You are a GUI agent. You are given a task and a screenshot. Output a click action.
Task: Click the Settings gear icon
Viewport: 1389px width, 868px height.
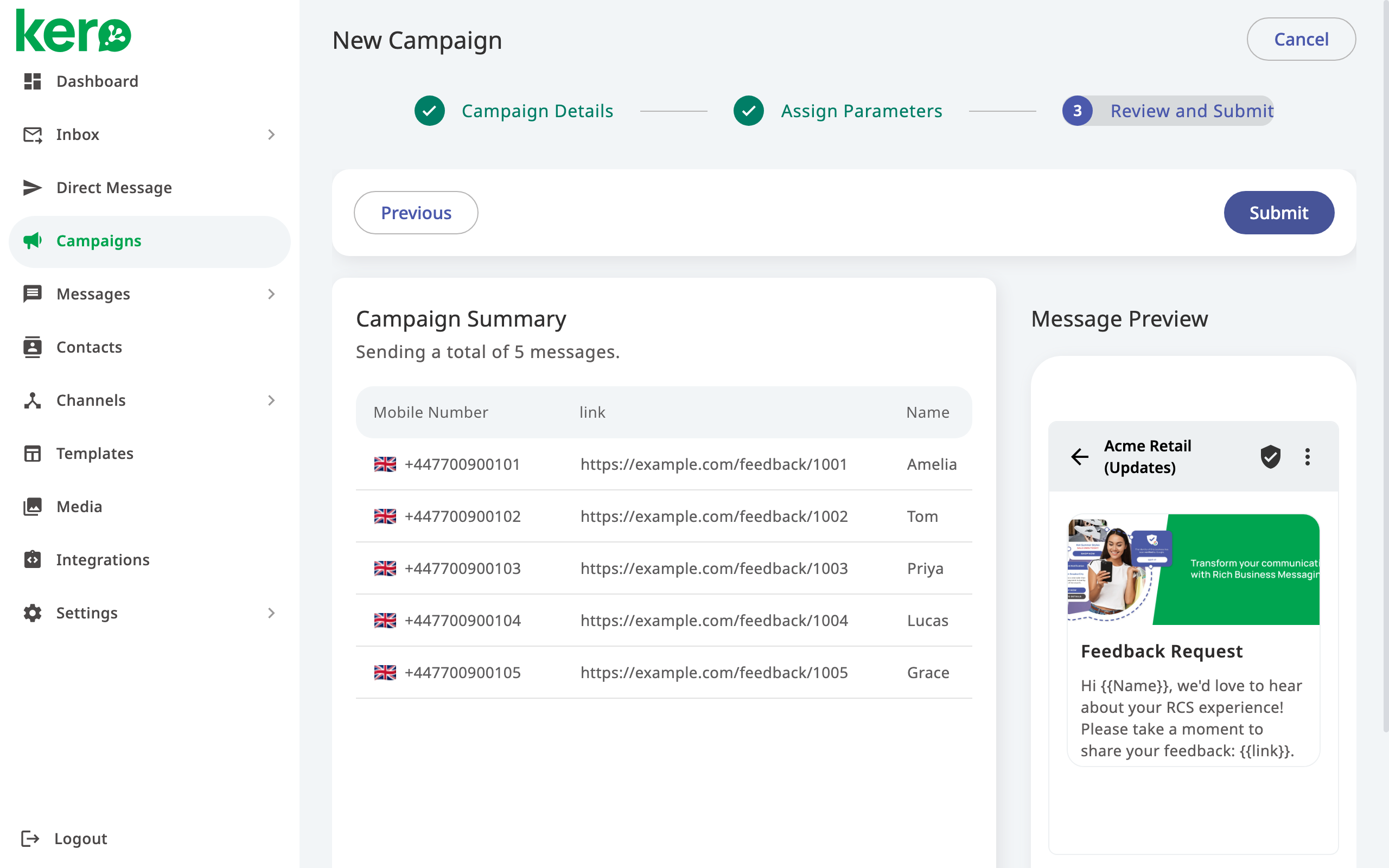32,613
